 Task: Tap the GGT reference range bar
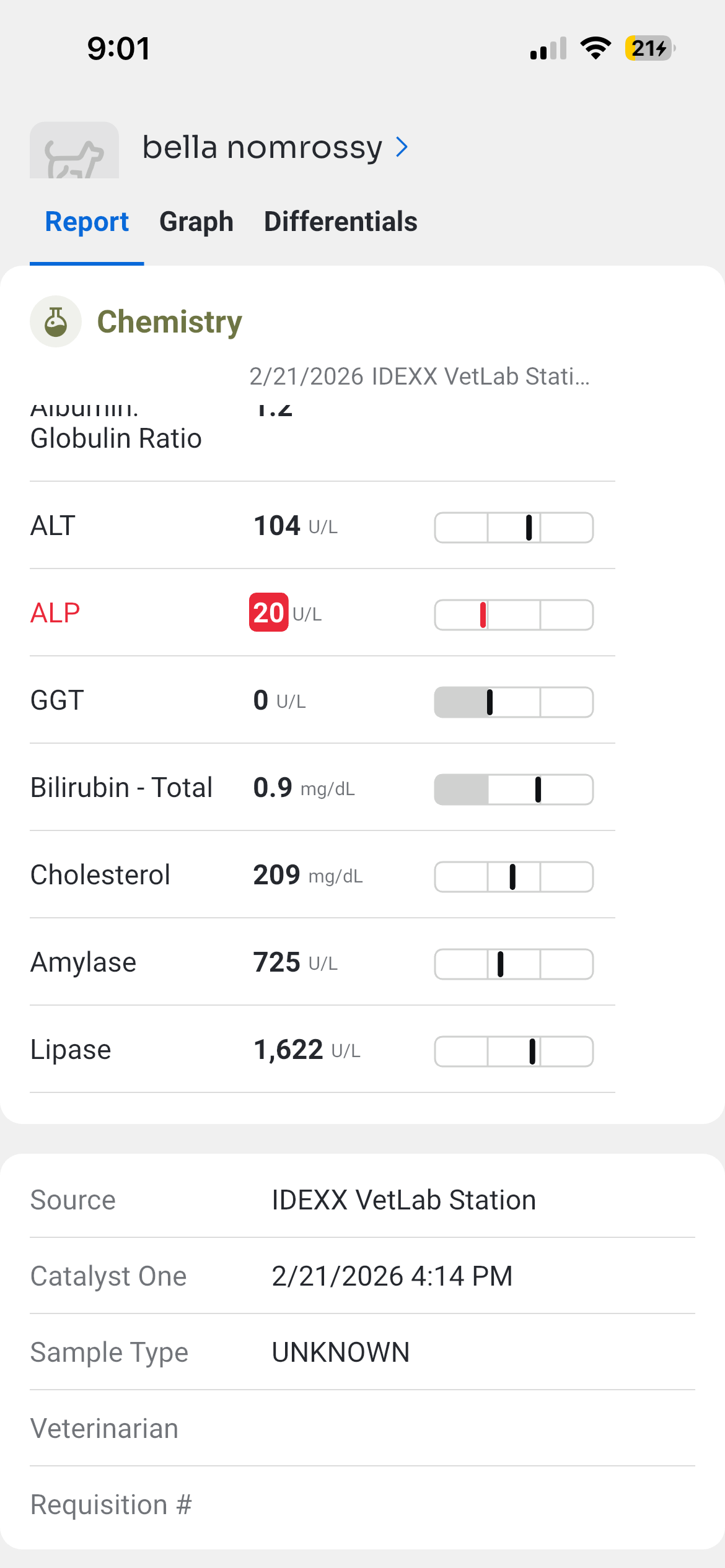[514, 702]
